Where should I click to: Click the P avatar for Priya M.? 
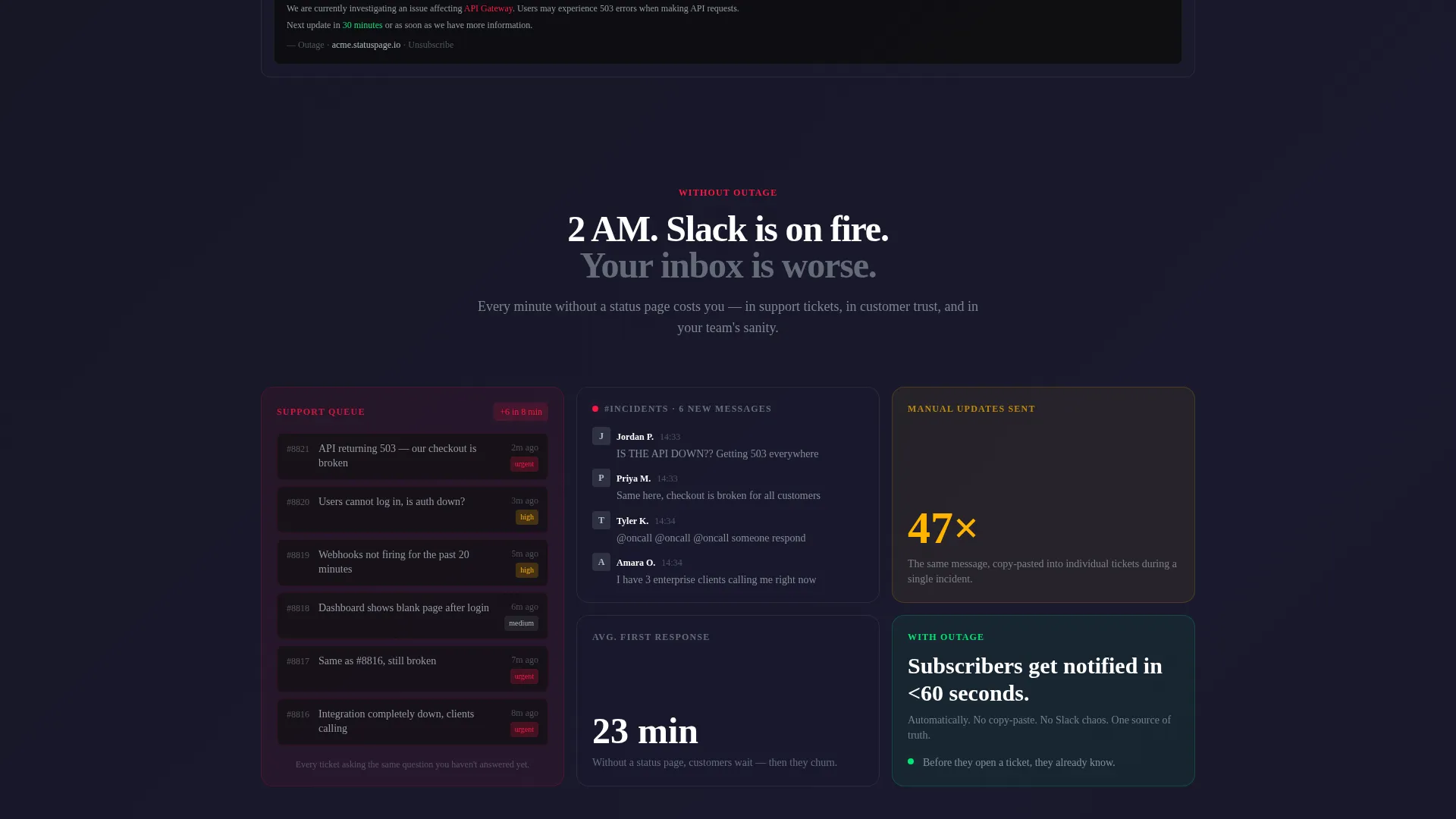(601, 478)
